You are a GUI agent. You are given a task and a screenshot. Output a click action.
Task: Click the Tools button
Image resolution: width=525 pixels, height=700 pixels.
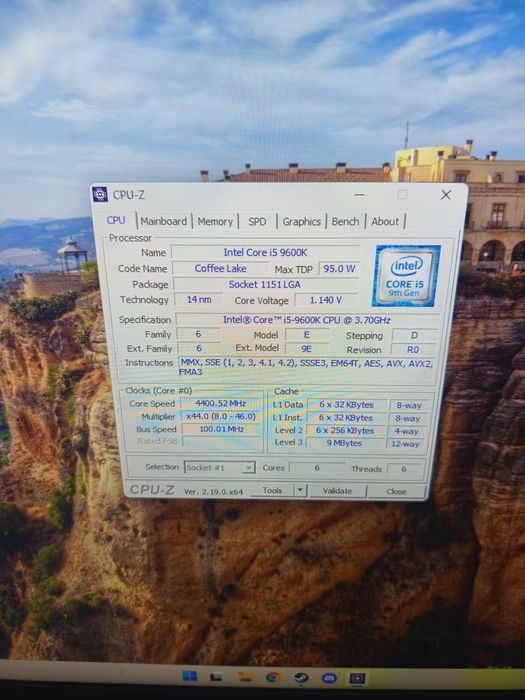(272, 490)
